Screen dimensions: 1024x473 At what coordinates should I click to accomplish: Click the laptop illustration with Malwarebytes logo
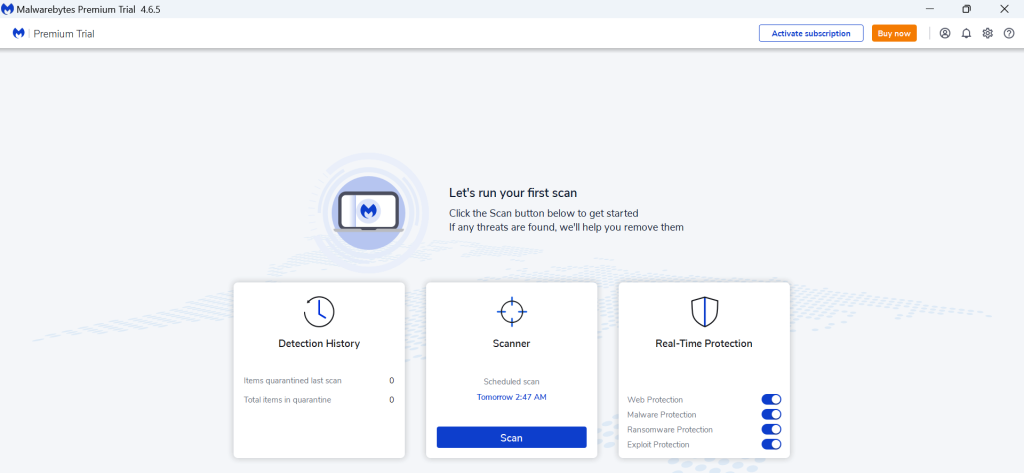pos(368,212)
